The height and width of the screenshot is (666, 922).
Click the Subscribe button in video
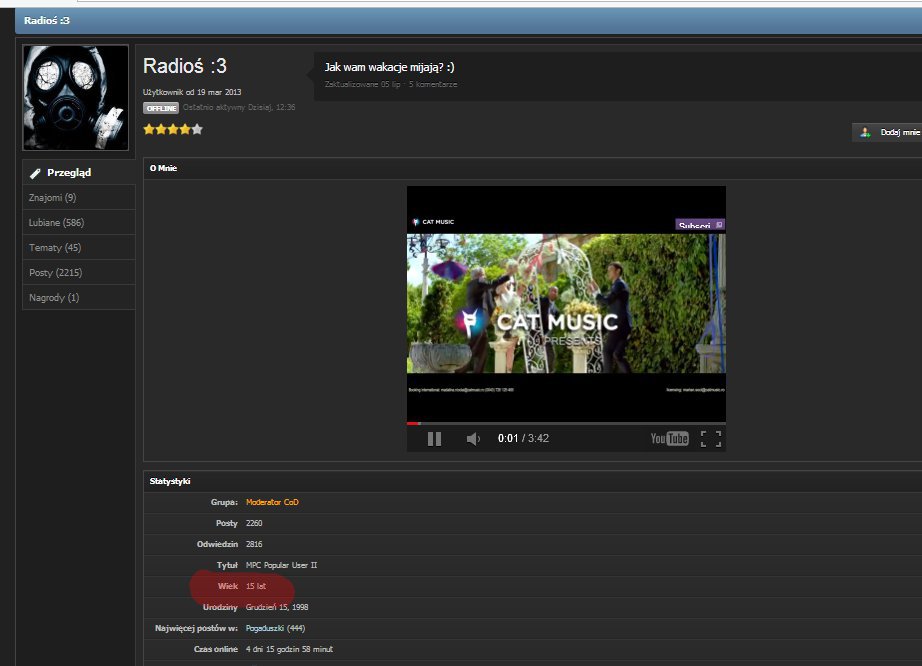(700, 225)
